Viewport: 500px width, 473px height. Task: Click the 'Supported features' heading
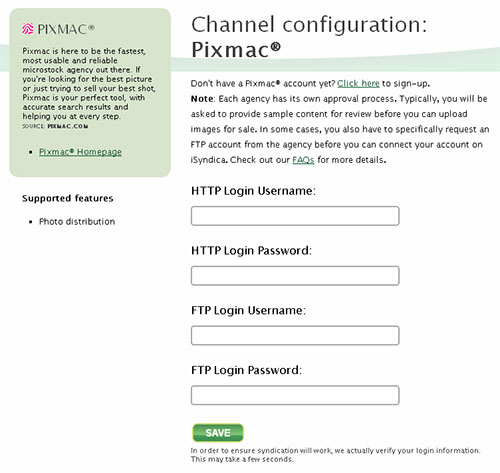(68, 198)
